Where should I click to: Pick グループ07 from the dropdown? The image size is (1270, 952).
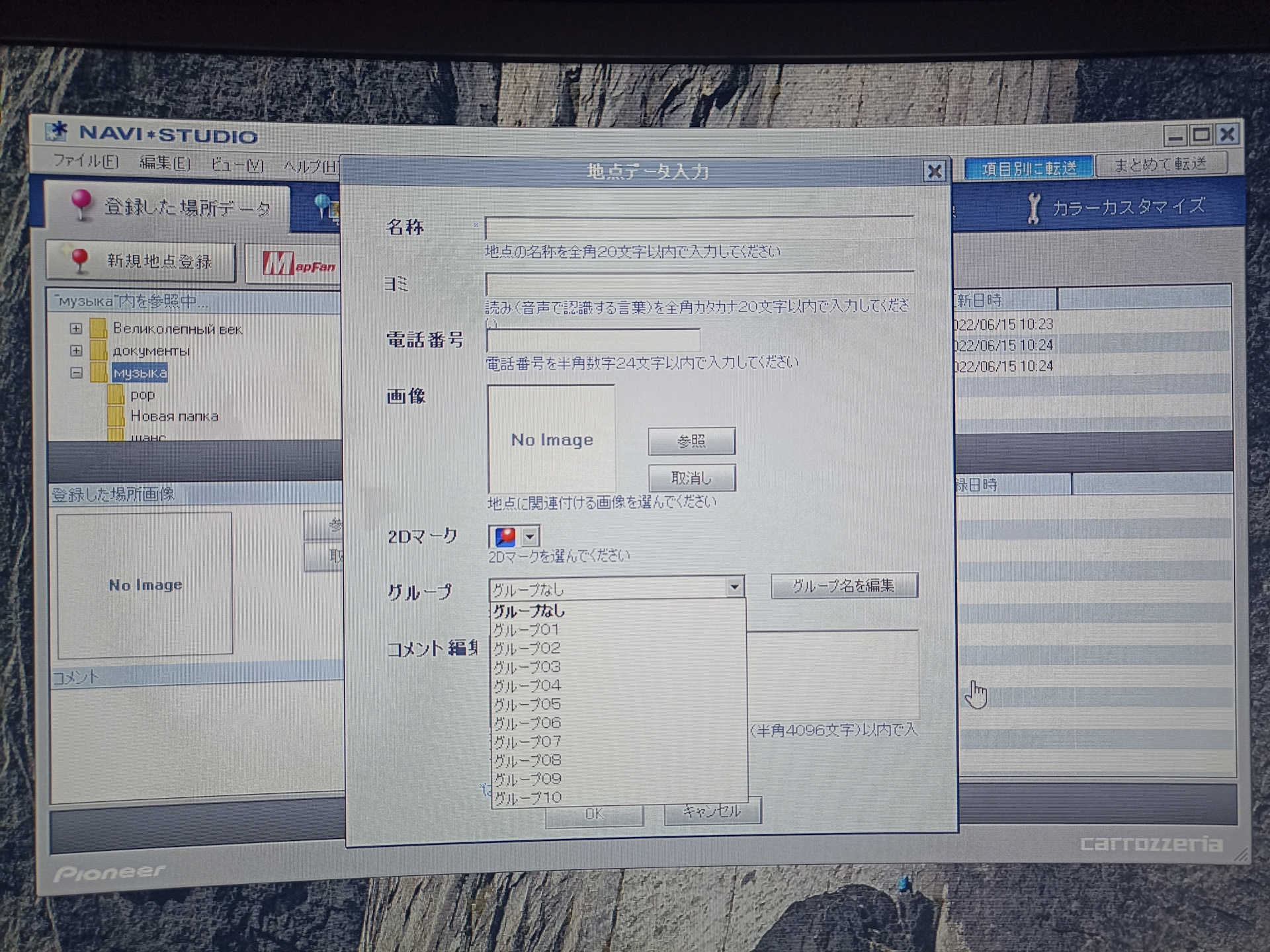coord(619,742)
